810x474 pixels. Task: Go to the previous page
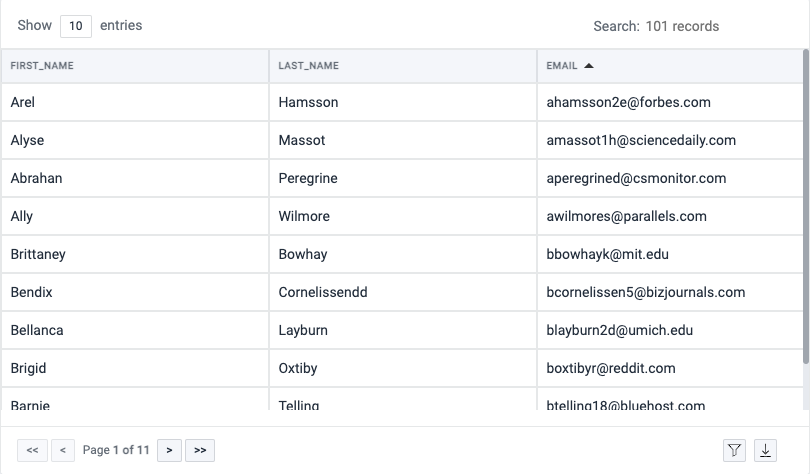pos(62,450)
